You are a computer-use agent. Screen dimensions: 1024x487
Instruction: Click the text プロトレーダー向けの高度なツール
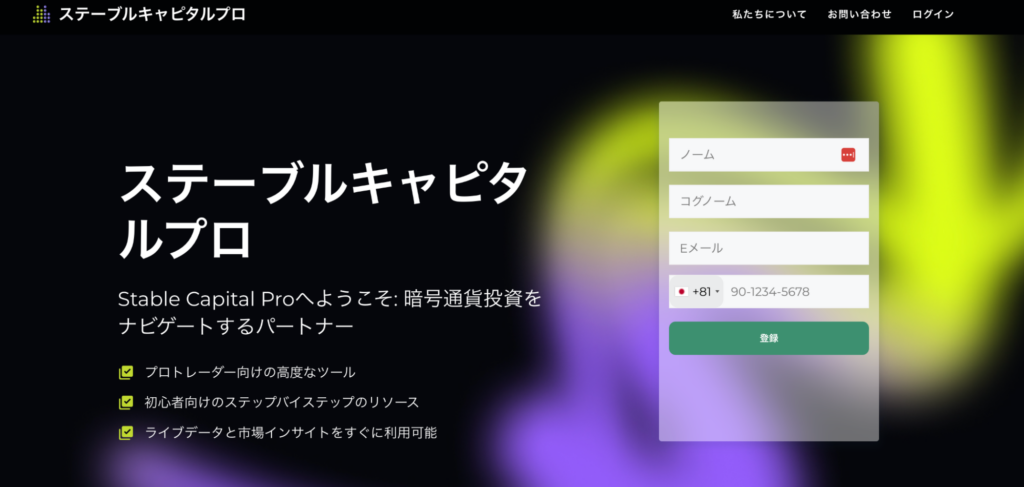[250, 373]
